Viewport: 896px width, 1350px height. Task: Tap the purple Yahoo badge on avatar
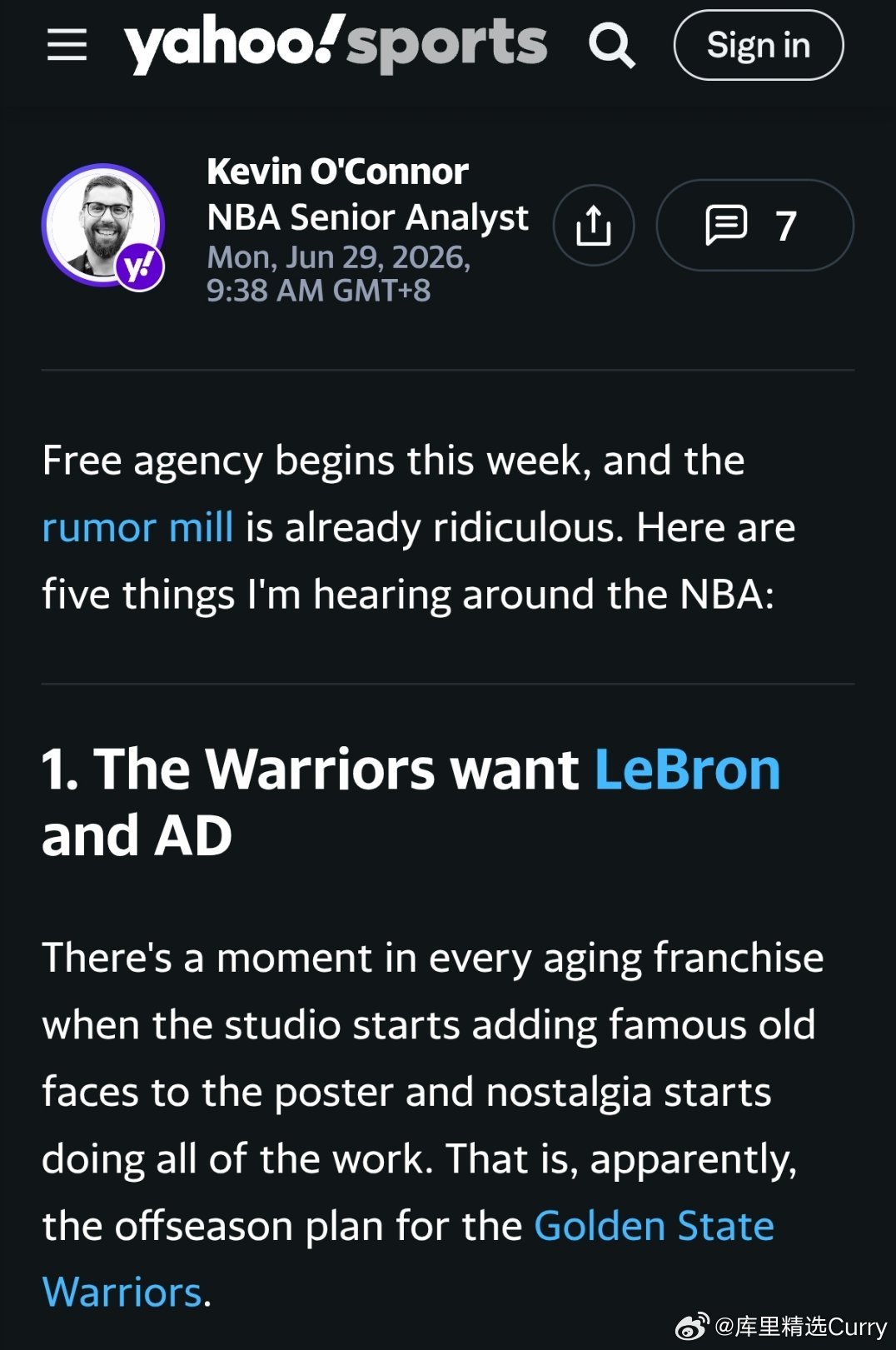click(x=139, y=267)
